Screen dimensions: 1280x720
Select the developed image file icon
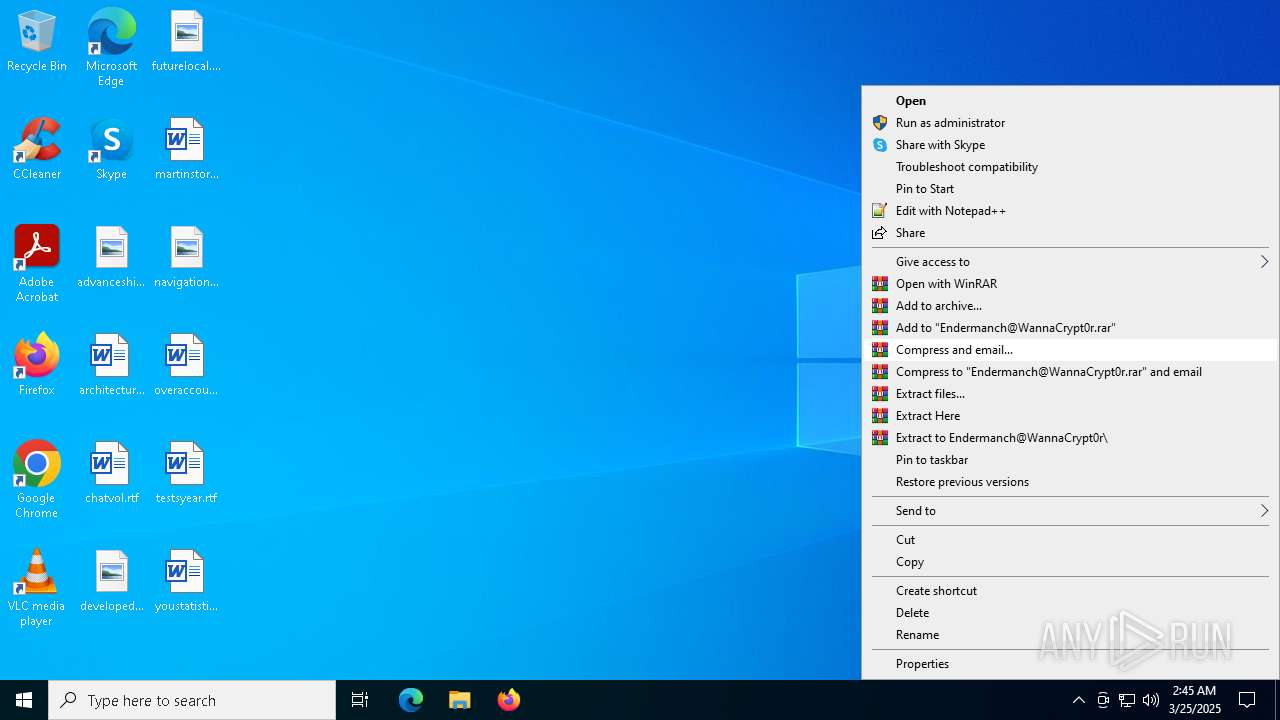[x=111, y=582]
